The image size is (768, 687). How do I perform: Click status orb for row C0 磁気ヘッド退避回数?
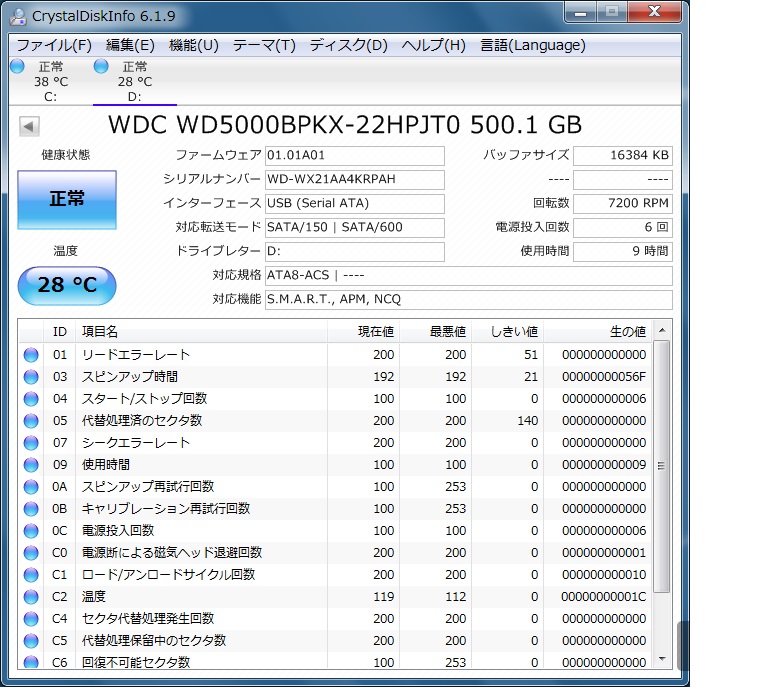point(31,553)
